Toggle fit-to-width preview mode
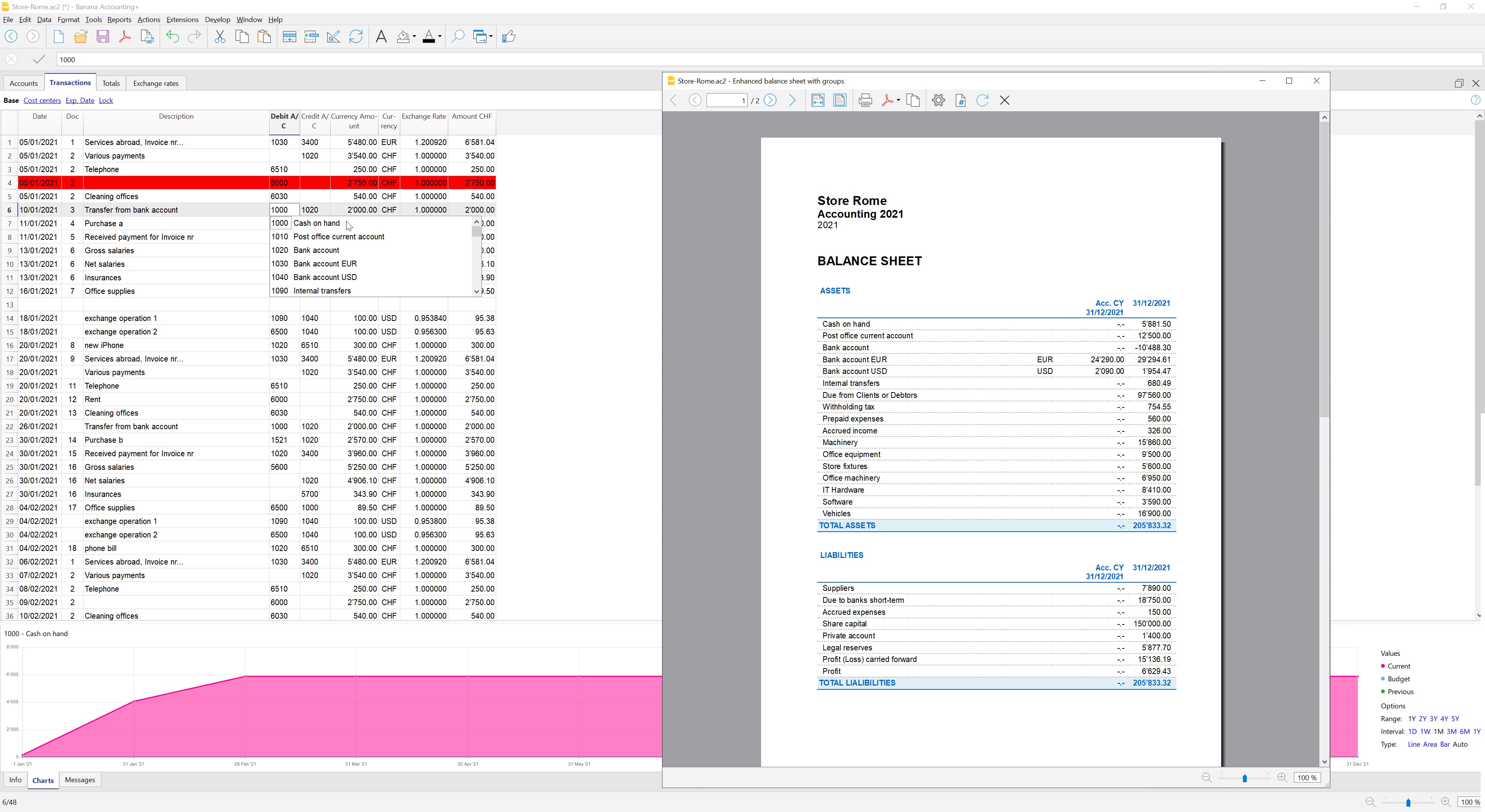The height and width of the screenshot is (812, 1485). (818, 100)
